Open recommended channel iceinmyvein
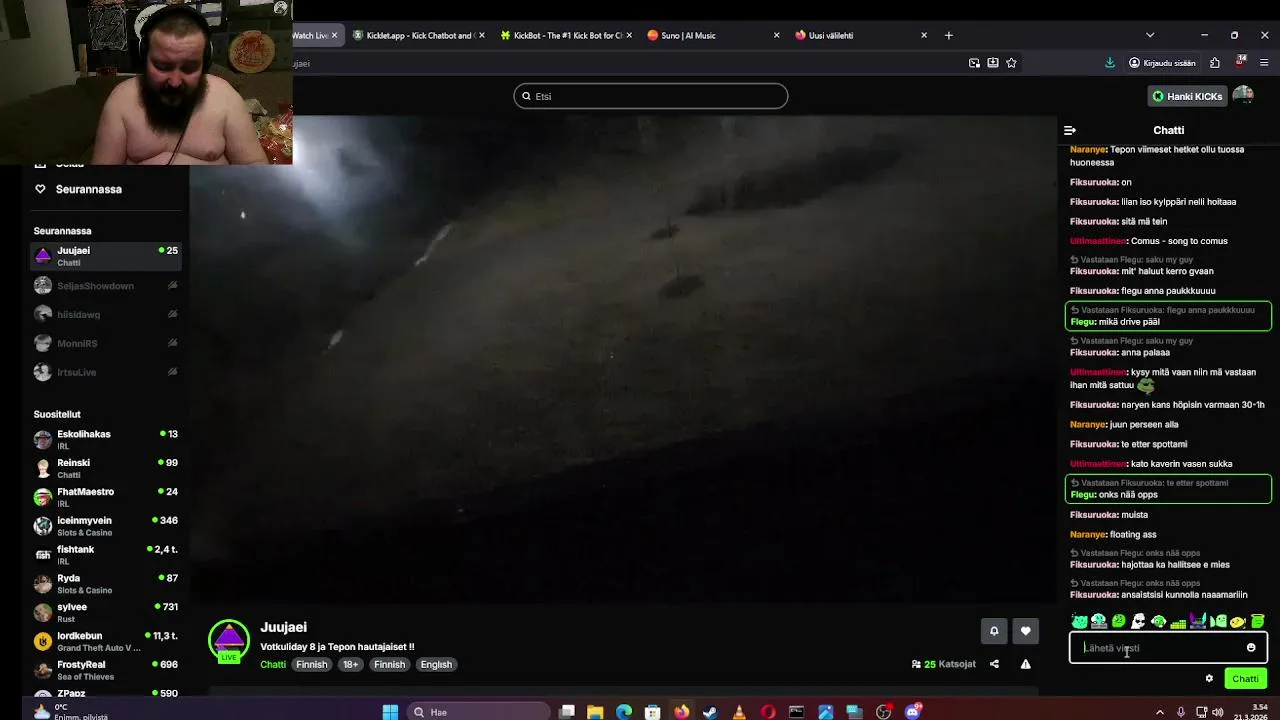 click(106, 526)
